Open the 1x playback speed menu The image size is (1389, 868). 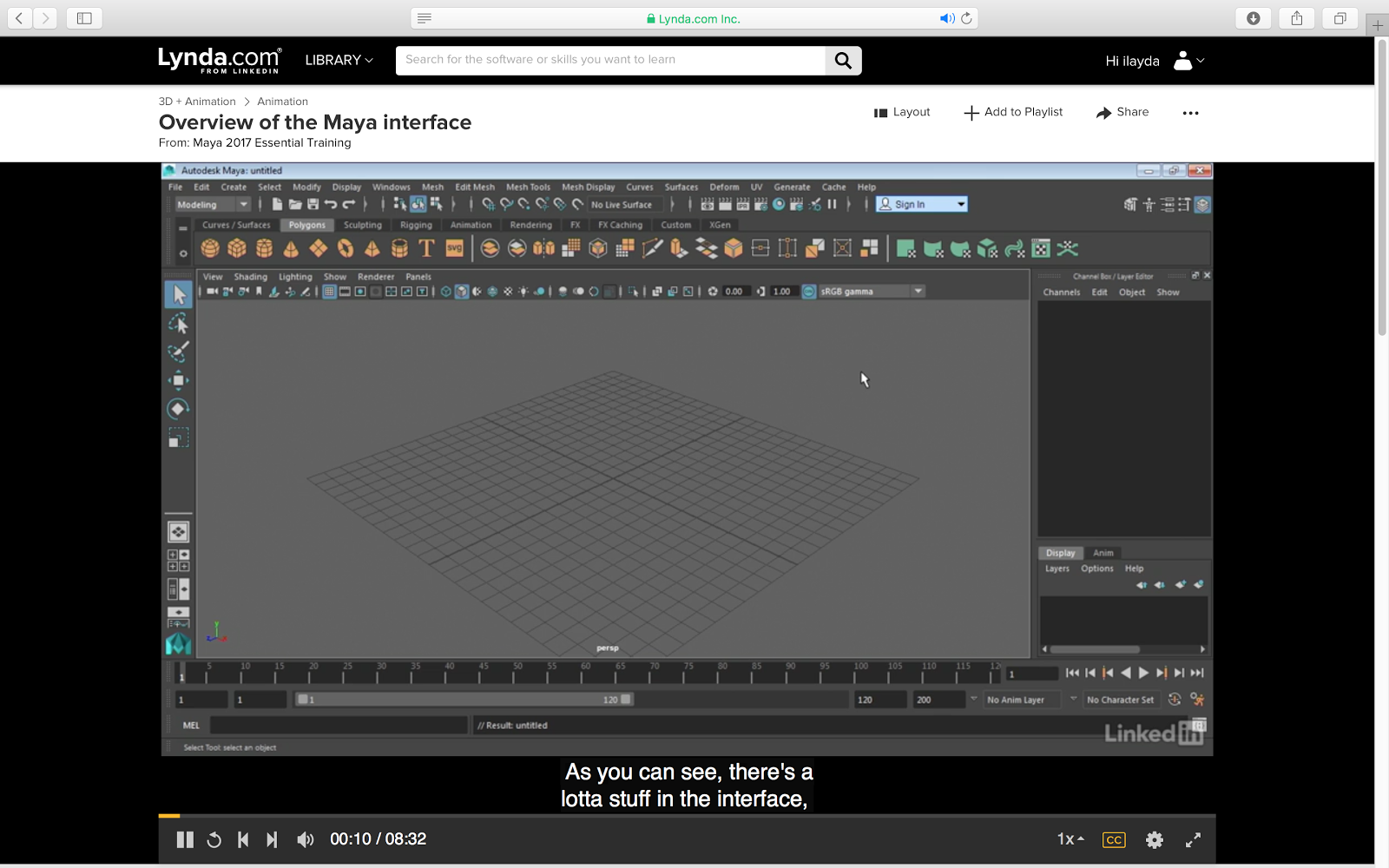pyautogui.click(x=1070, y=839)
